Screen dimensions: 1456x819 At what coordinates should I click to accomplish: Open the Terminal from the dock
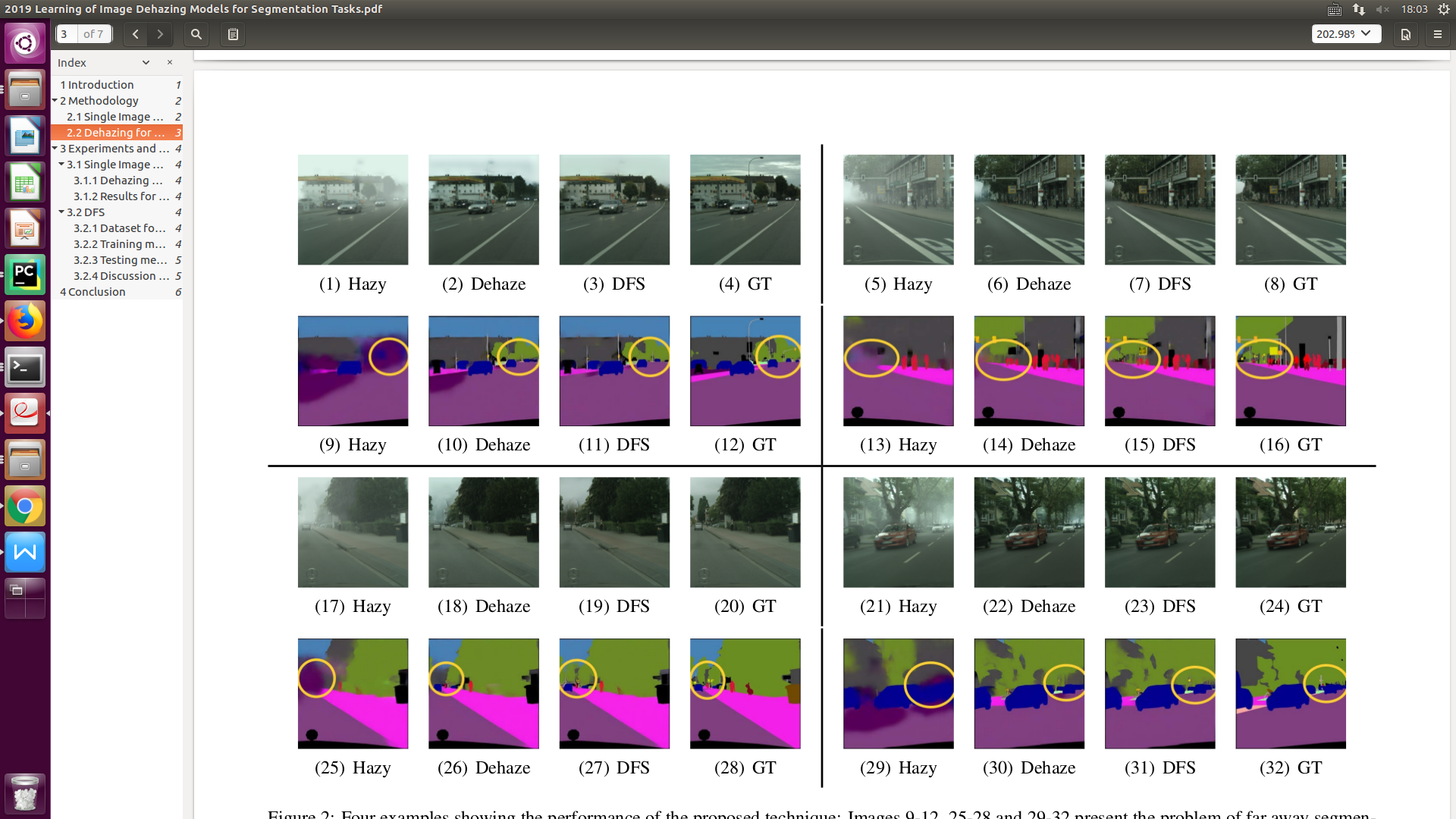(x=25, y=368)
